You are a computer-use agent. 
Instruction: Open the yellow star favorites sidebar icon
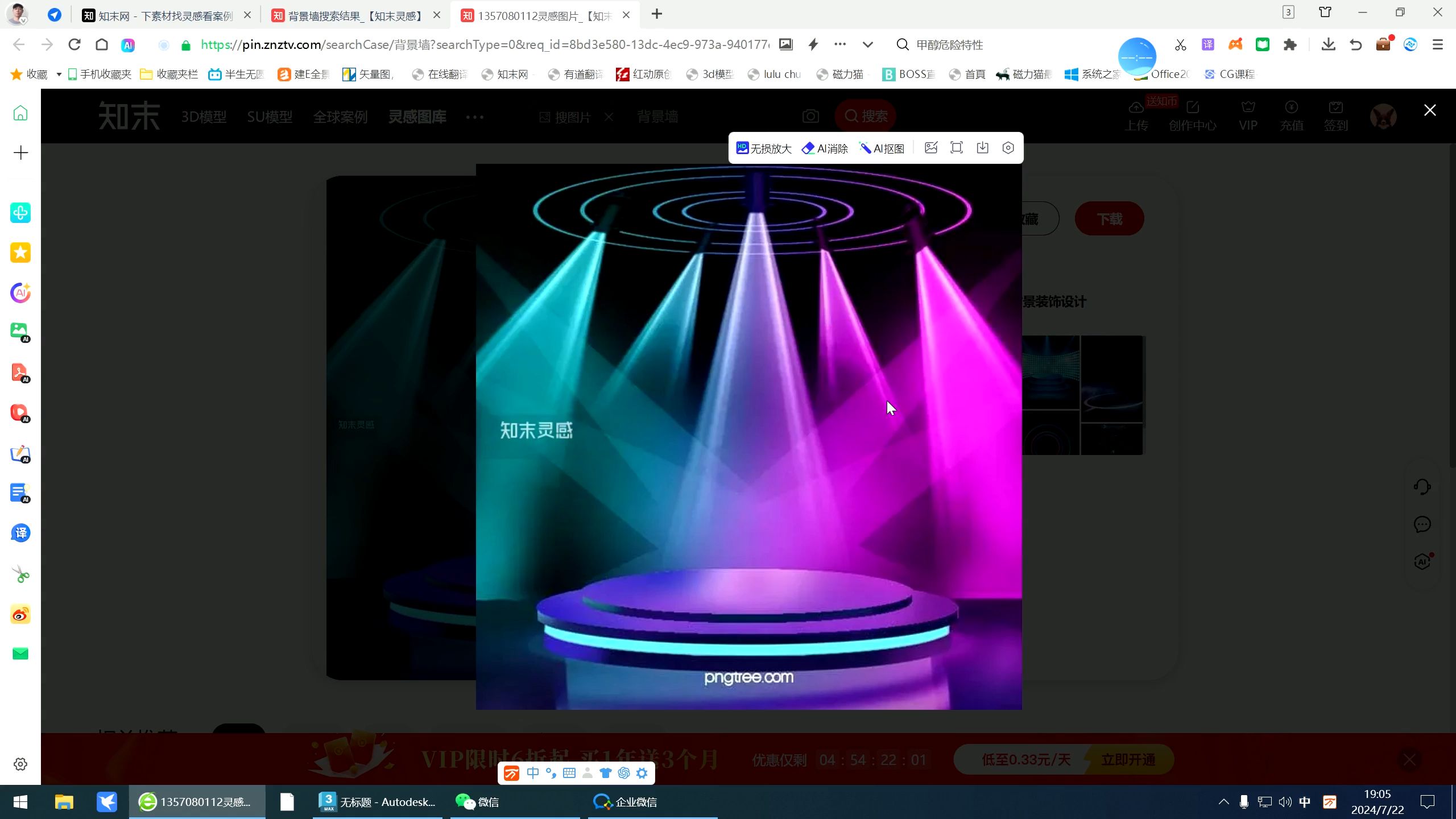pyautogui.click(x=20, y=253)
